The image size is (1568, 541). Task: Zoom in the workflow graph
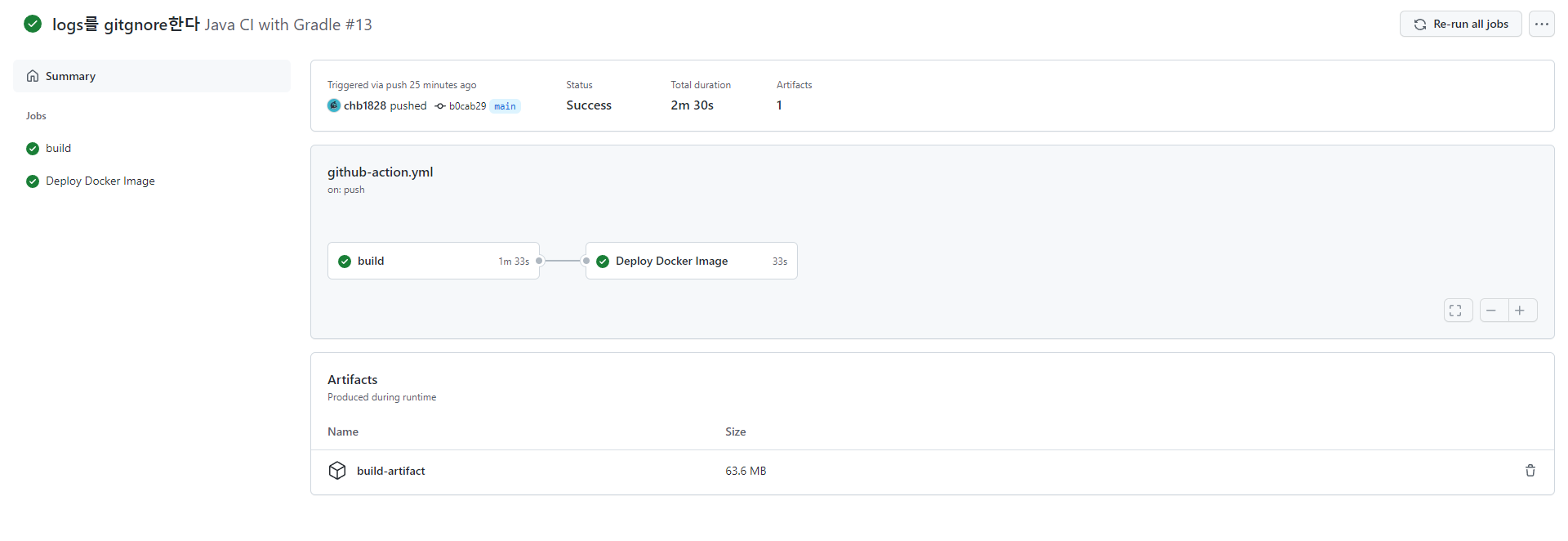1522,311
